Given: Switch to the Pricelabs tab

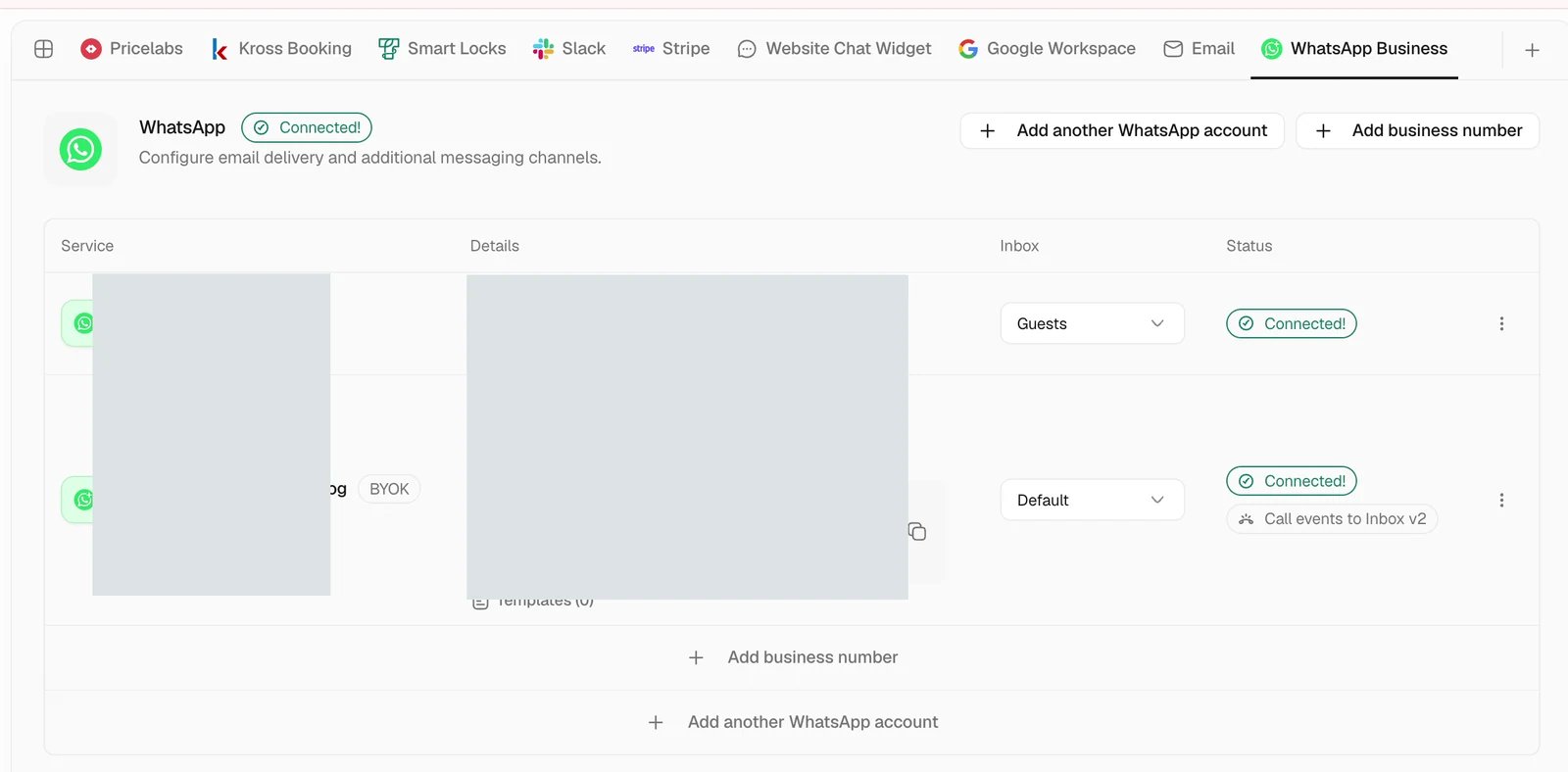Looking at the screenshot, I should pos(131,49).
